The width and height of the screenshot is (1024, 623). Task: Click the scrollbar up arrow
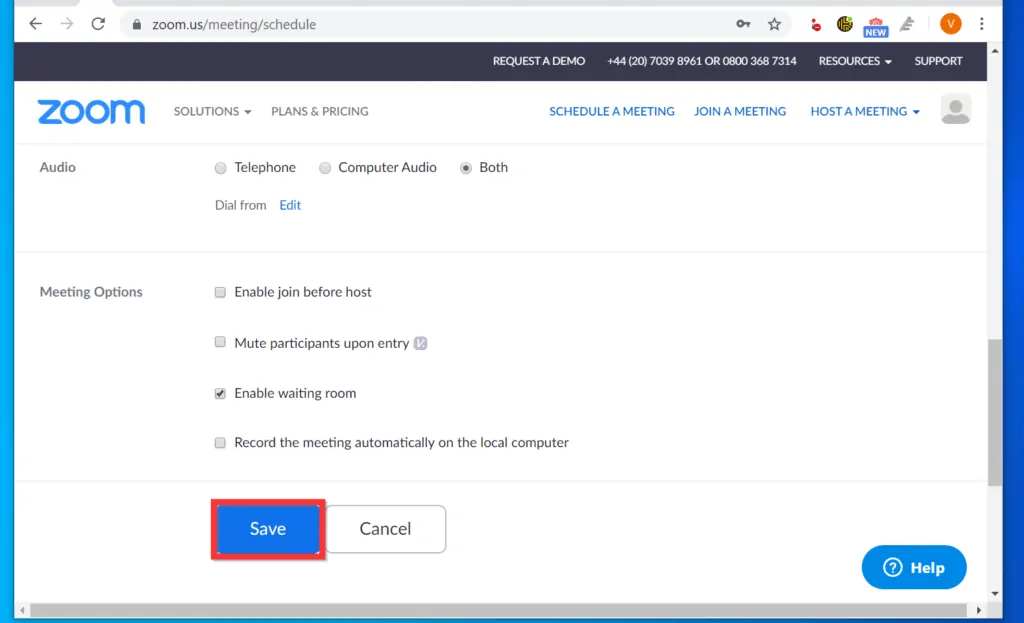pos(995,51)
